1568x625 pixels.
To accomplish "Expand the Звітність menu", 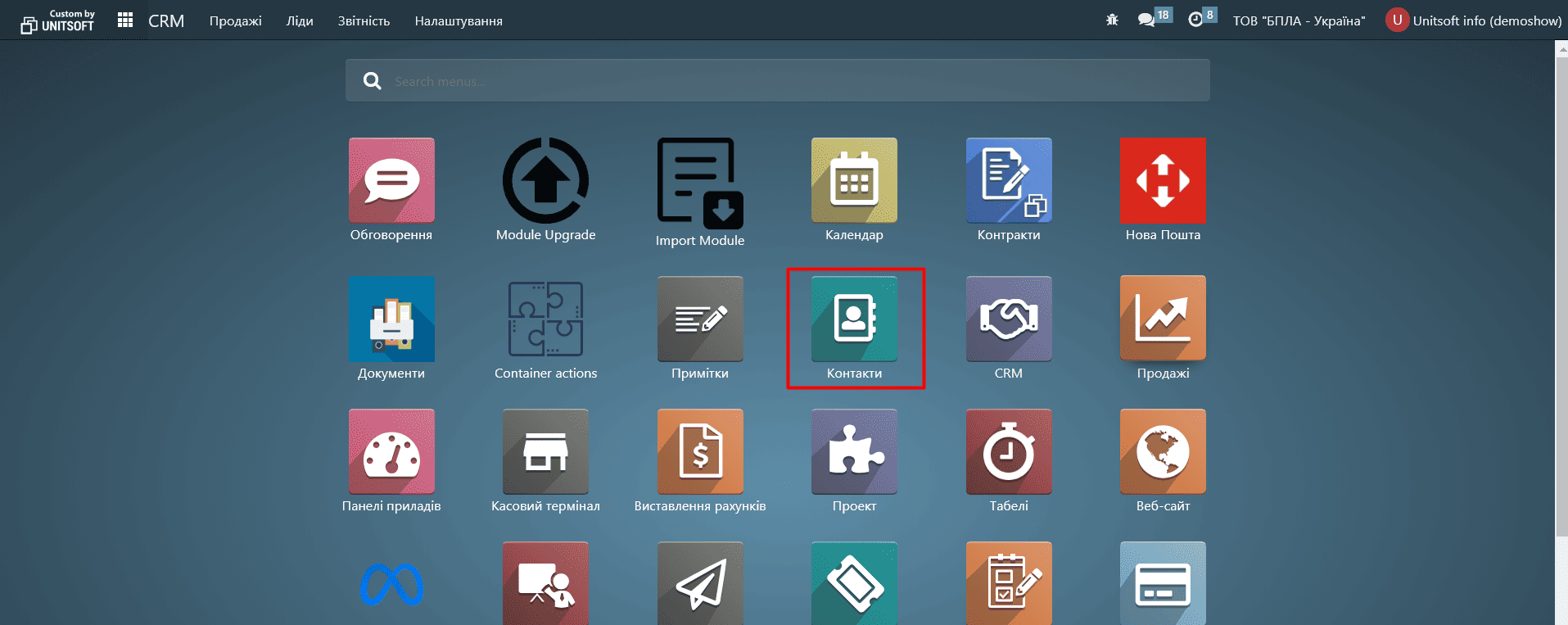I will click(364, 21).
